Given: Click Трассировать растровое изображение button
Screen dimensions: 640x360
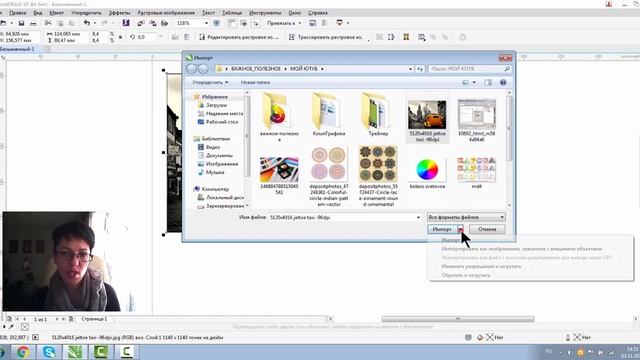Looking at the screenshot, I should point(326,37).
